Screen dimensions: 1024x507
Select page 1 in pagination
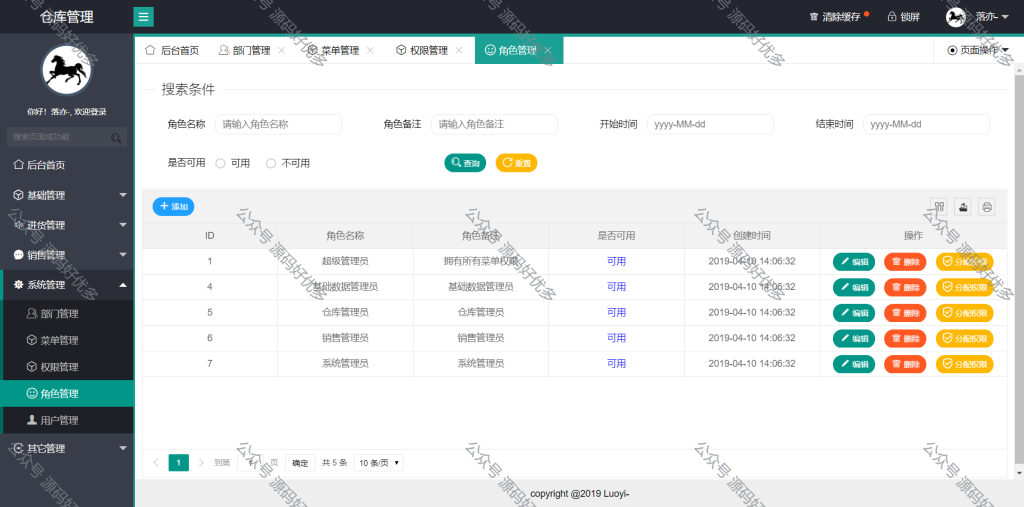click(x=178, y=463)
